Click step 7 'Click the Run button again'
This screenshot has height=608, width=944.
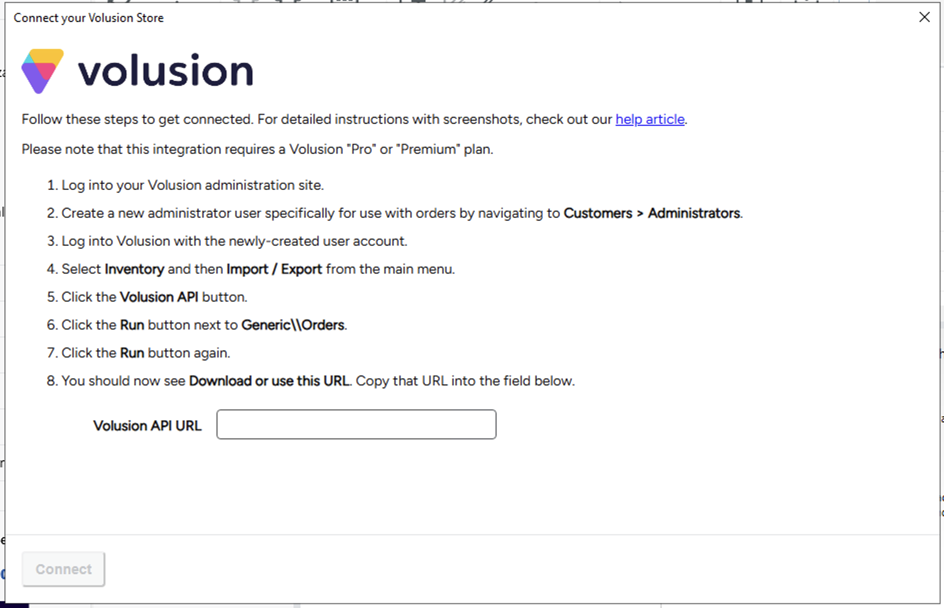[x=146, y=353]
